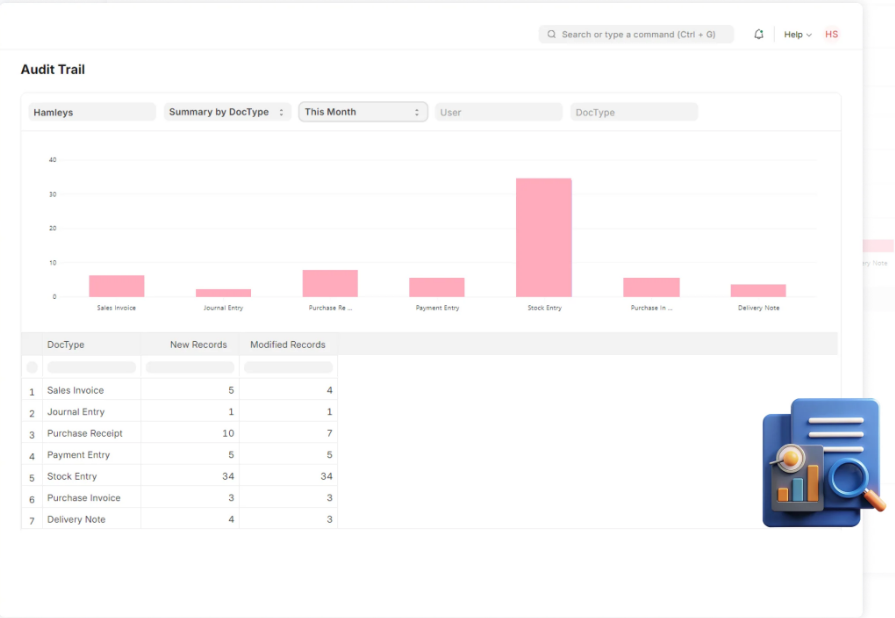Click the DocType column header
The image size is (895, 618).
66,344
